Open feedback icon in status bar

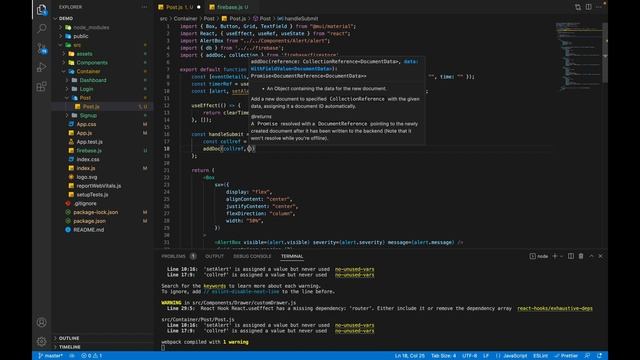pyautogui.click(x=587, y=356)
